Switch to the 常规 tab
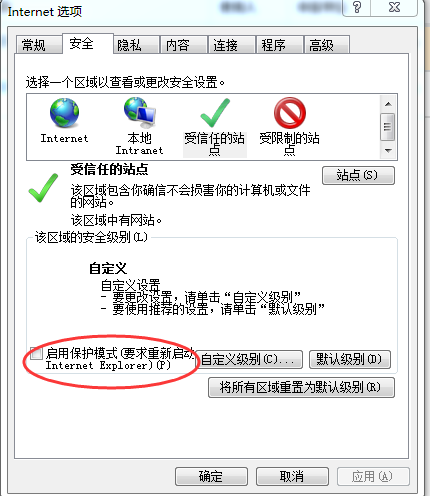Image resolution: width=430 pixels, height=496 pixels. click(39, 45)
